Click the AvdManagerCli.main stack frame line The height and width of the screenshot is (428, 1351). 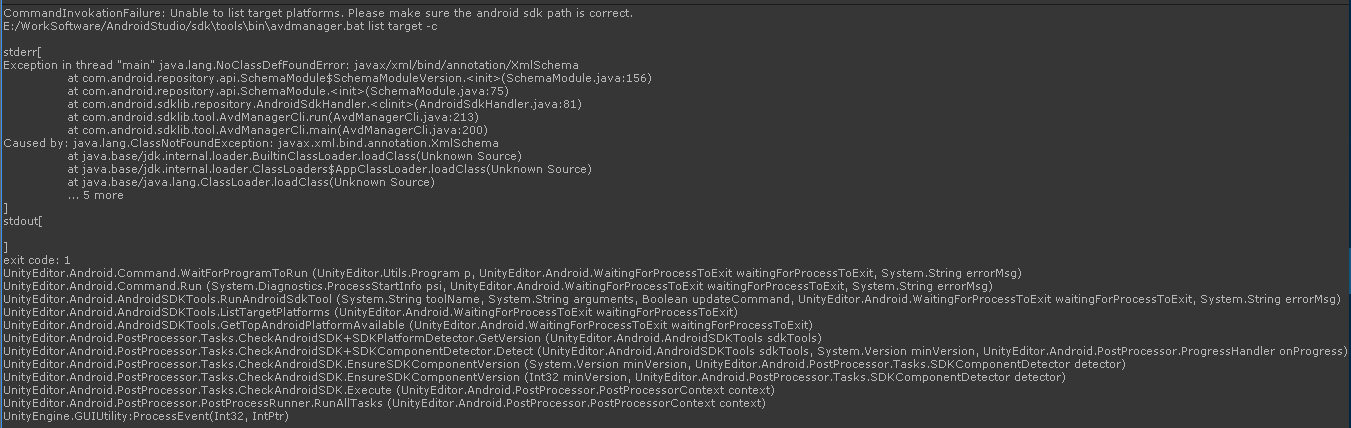tap(277, 130)
